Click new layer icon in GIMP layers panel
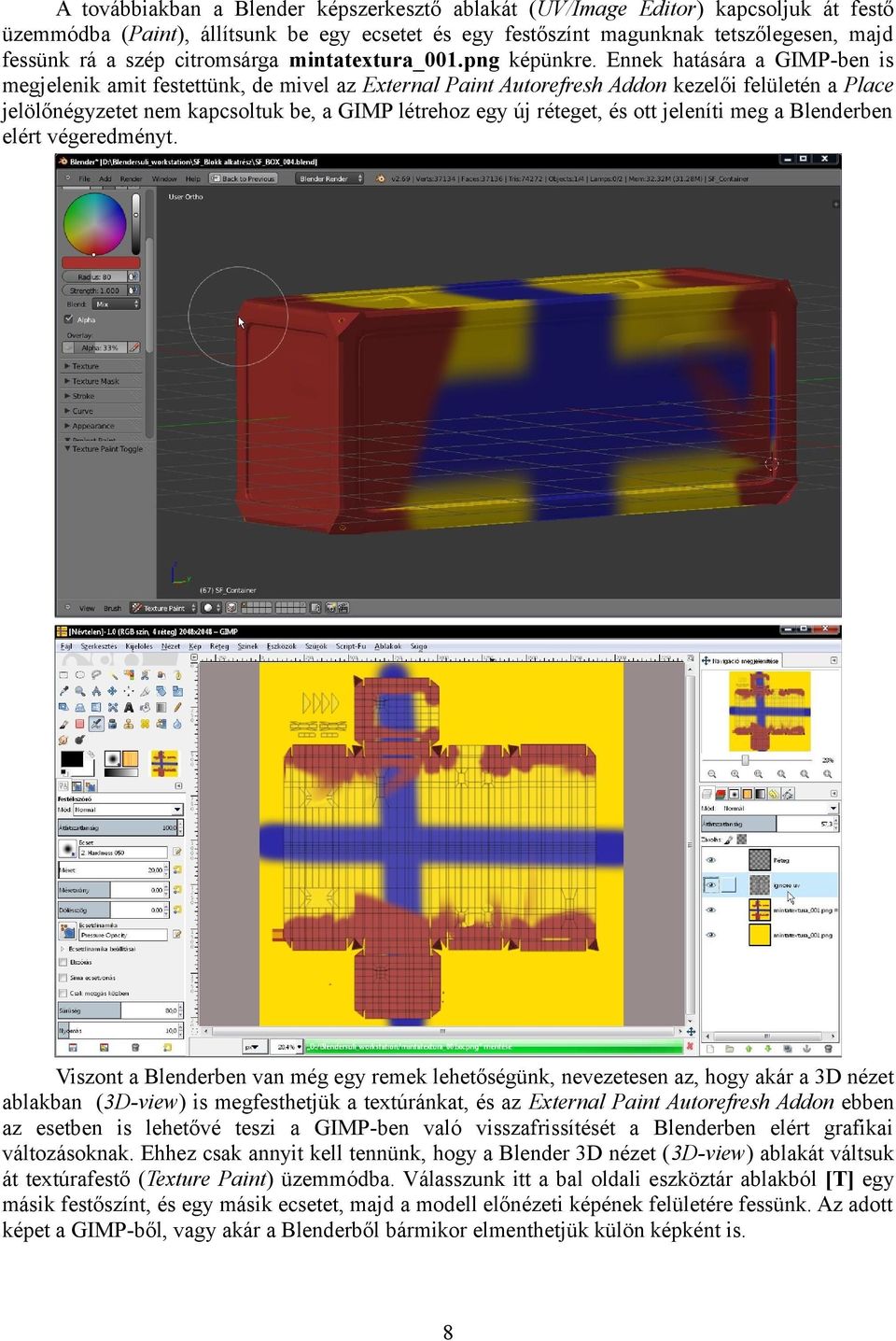The image size is (896, 1341). pyautogui.click(x=710, y=1050)
